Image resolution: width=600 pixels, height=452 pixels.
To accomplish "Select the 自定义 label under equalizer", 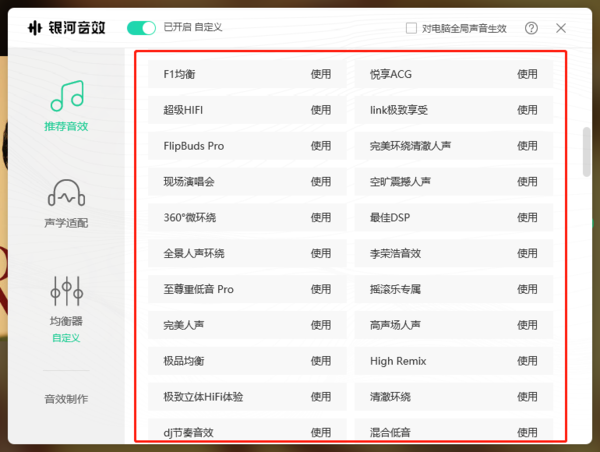I will [x=66, y=338].
